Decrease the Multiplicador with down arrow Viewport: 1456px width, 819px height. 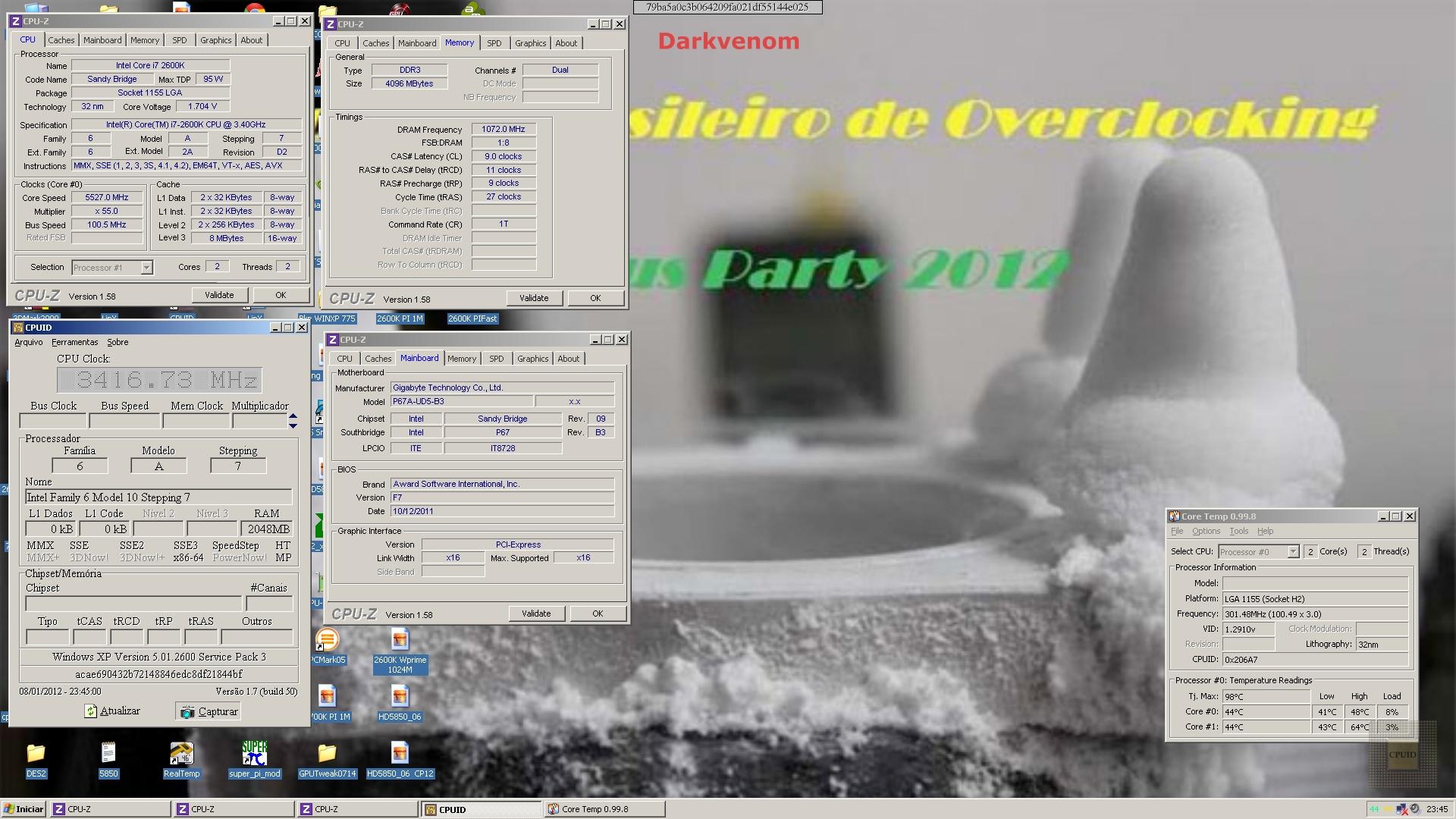pyautogui.click(x=293, y=426)
